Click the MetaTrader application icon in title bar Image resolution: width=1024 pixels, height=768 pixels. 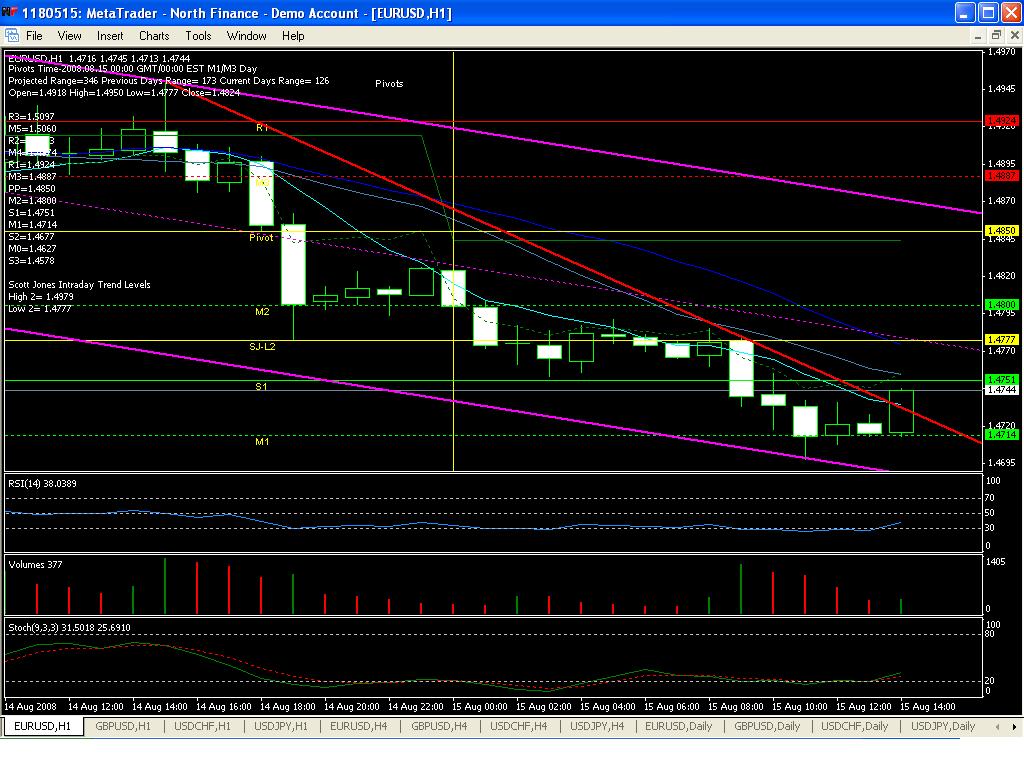tap(10, 13)
